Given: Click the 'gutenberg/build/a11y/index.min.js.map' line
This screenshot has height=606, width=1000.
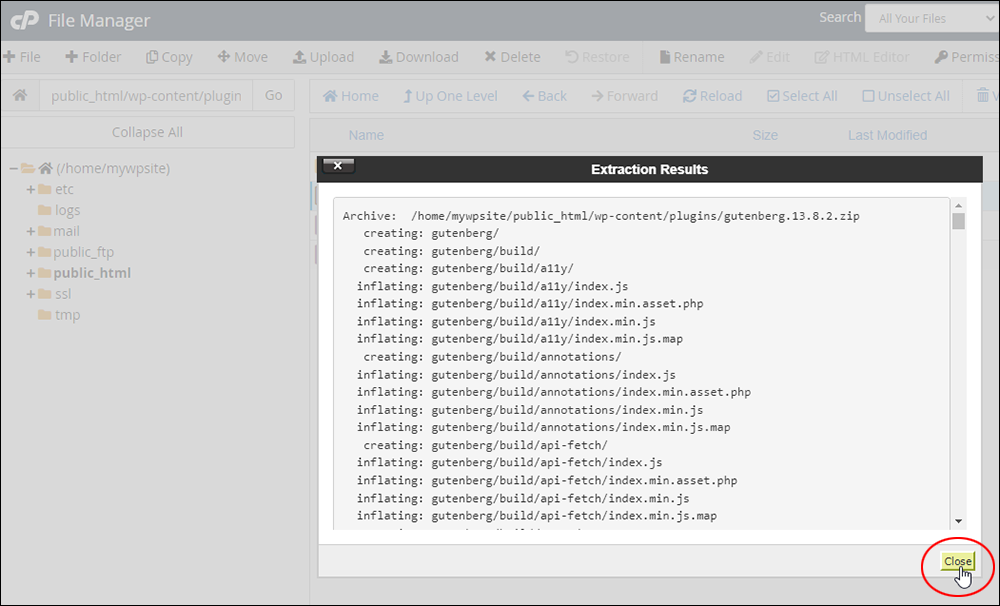Looking at the screenshot, I should (x=520, y=339).
